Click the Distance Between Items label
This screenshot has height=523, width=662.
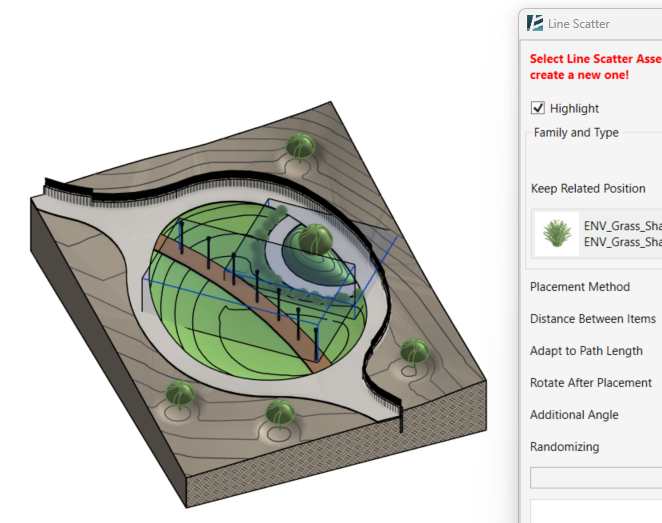point(593,319)
